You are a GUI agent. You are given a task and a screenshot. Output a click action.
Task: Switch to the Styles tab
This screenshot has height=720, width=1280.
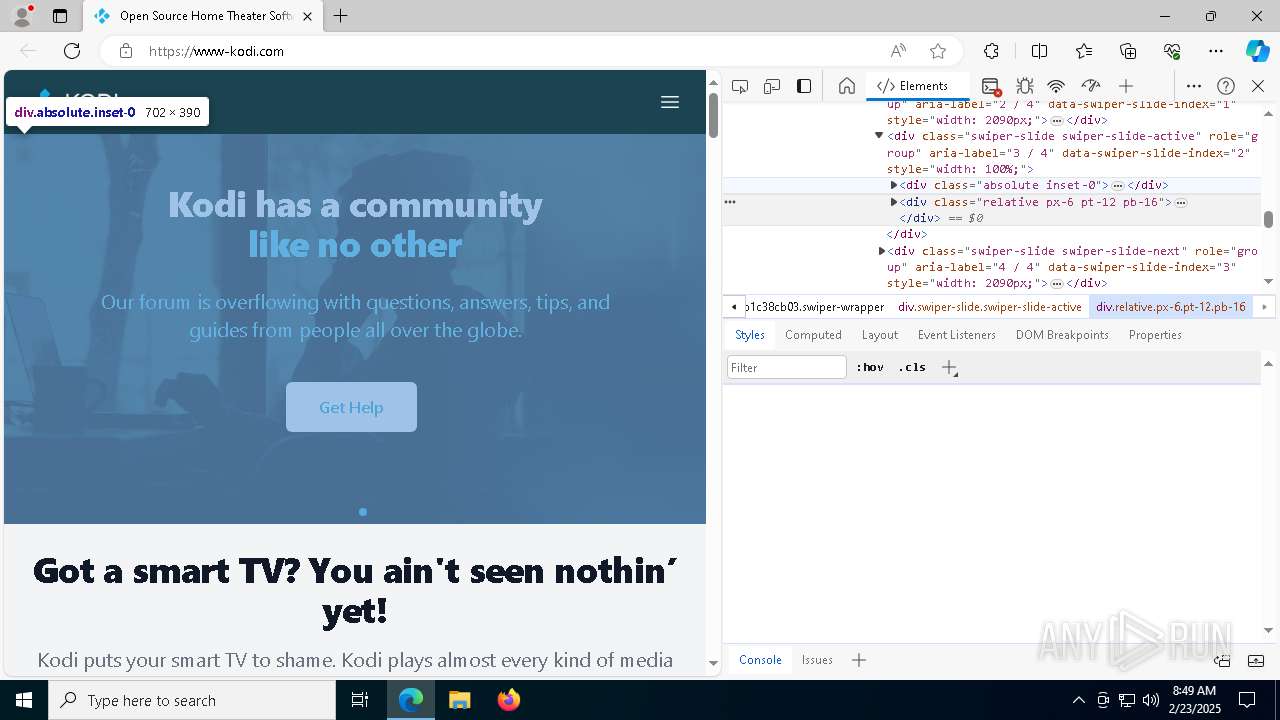[749, 335]
